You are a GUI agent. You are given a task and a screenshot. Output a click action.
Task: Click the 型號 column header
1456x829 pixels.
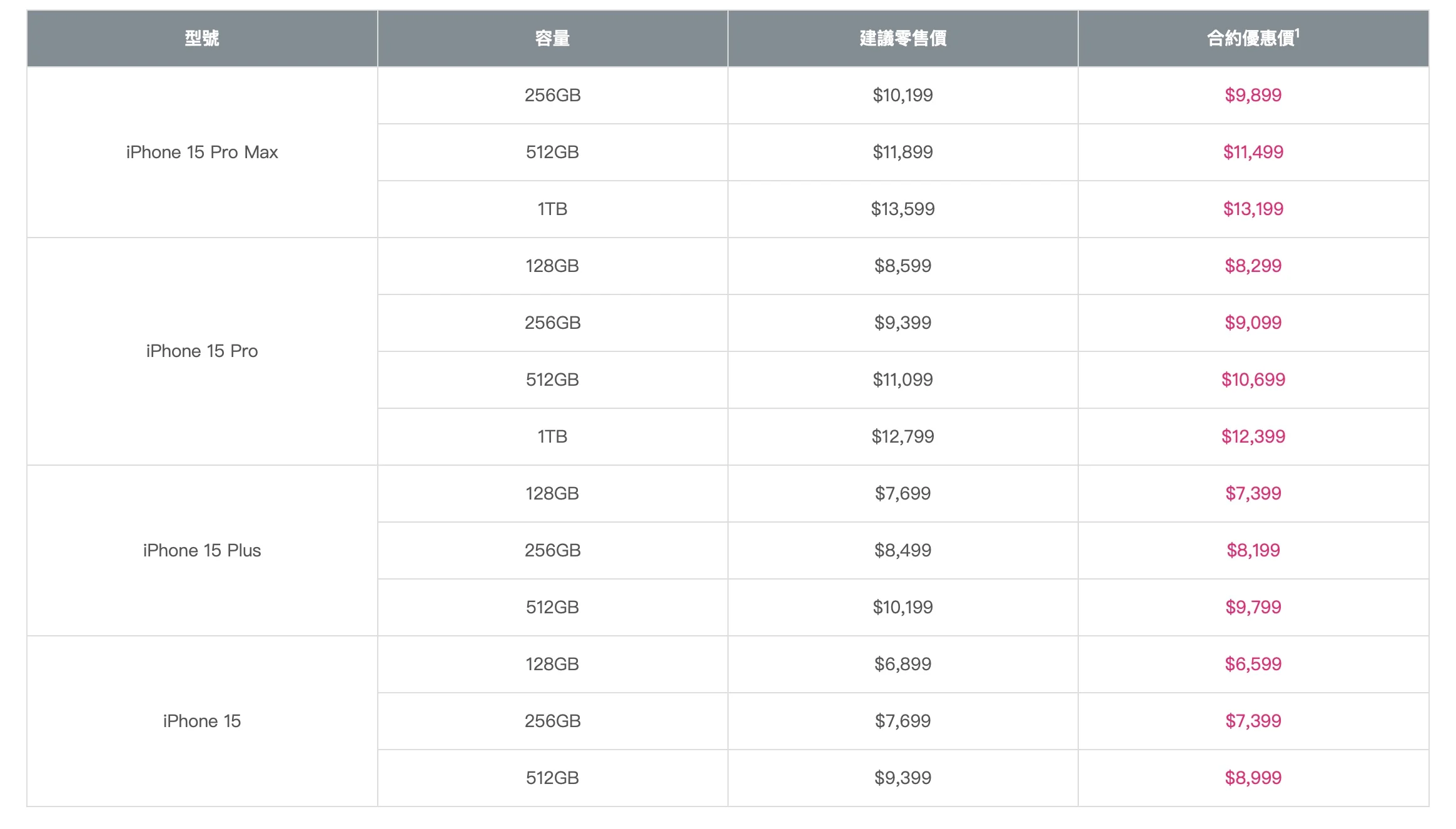point(202,38)
